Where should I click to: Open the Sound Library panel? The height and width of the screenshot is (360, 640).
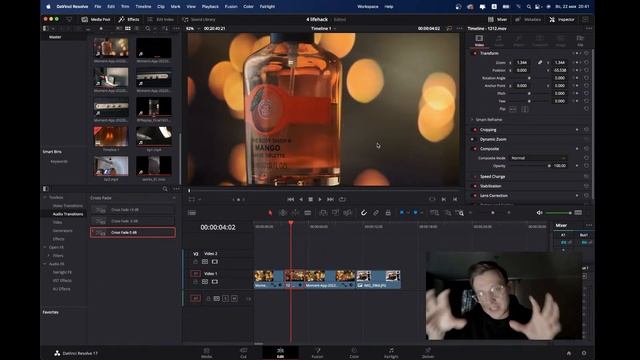198,19
